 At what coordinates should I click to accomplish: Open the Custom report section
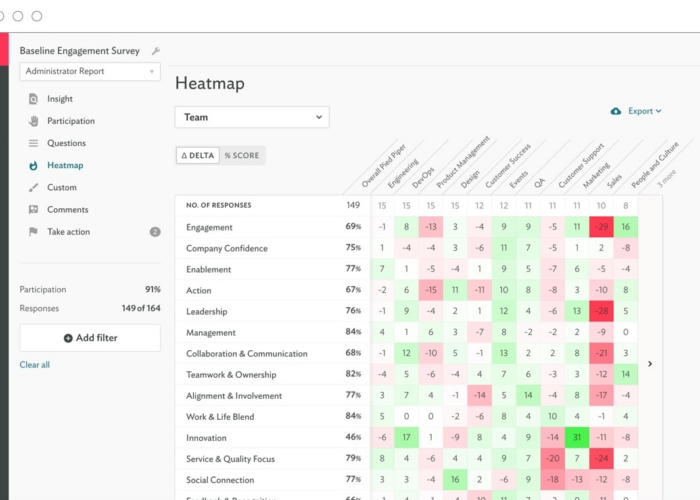[x=62, y=188]
